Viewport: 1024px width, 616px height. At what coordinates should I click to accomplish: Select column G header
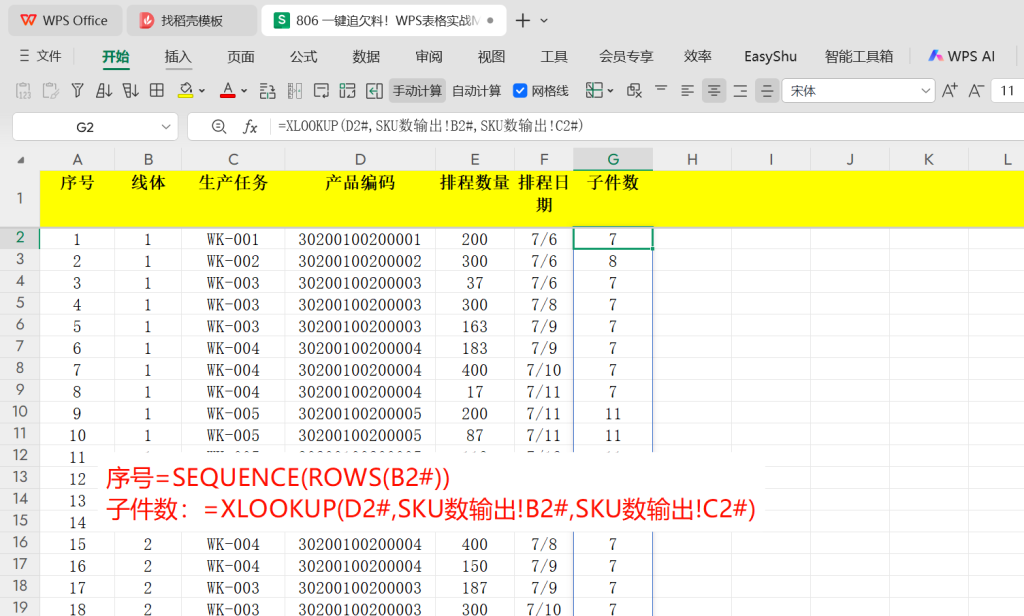click(x=613, y=159)
